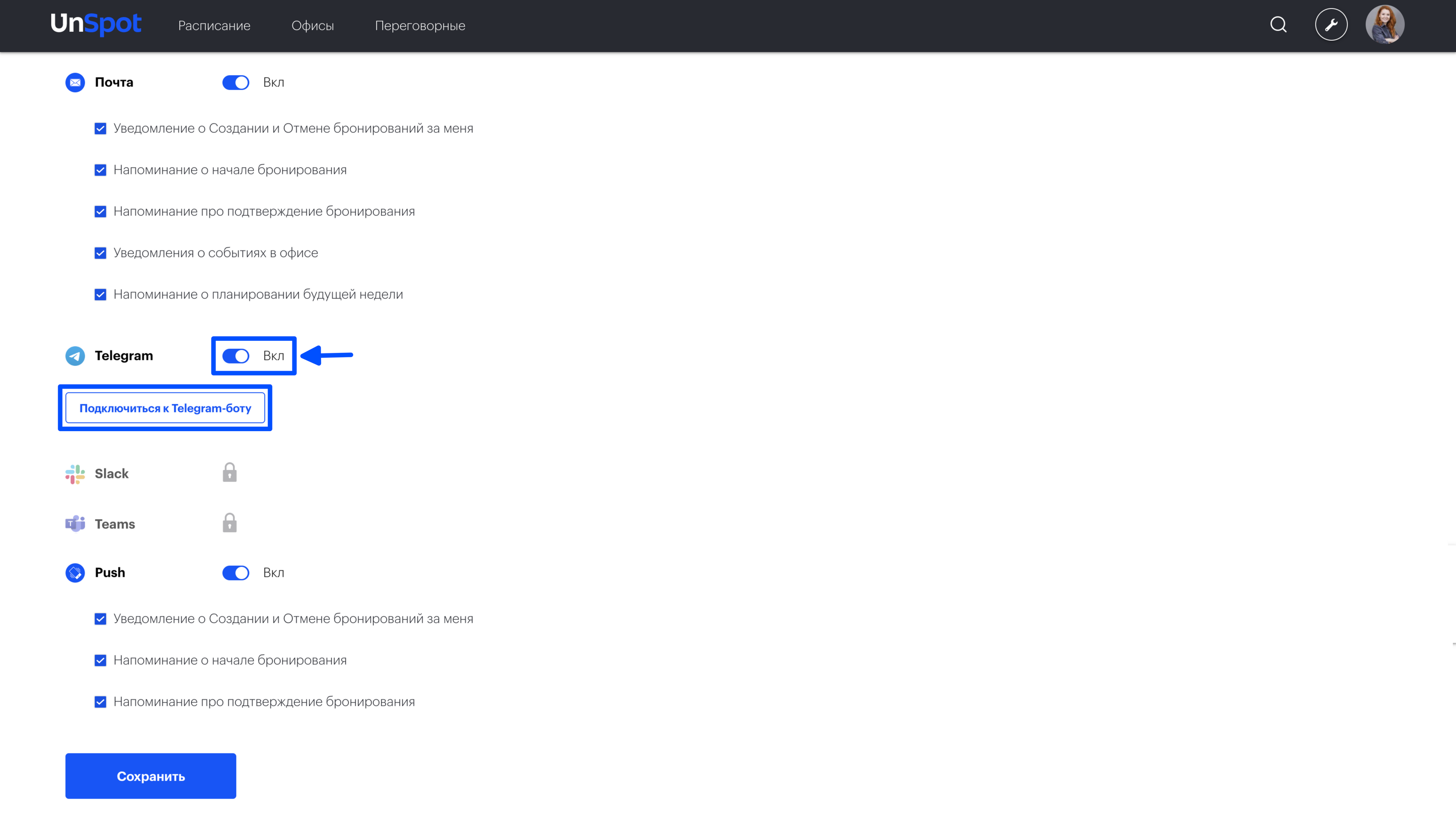This screenshot has height=817, width=1456.
Task: Uncheck Почта Уведомление о Создании и Отмене
Action: click(100, 129)
